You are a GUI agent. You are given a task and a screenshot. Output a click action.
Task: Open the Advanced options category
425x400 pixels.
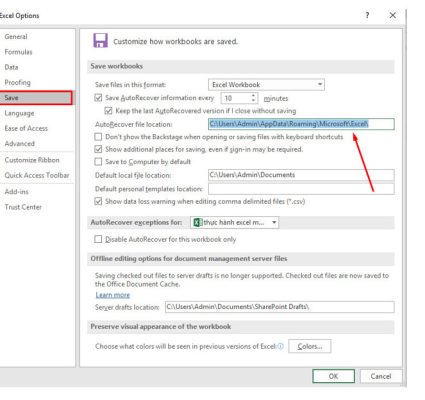(x=19, y=144)
